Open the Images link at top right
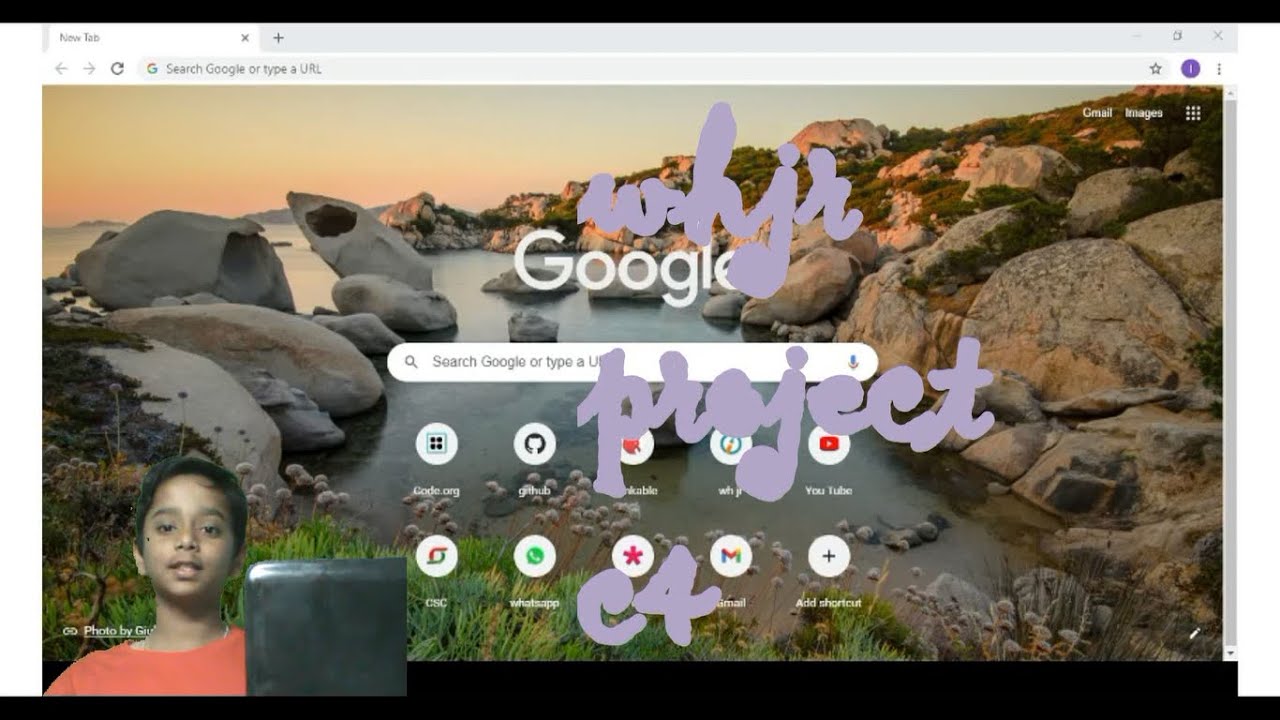 pyautogui.click(x=1144, y=113)
